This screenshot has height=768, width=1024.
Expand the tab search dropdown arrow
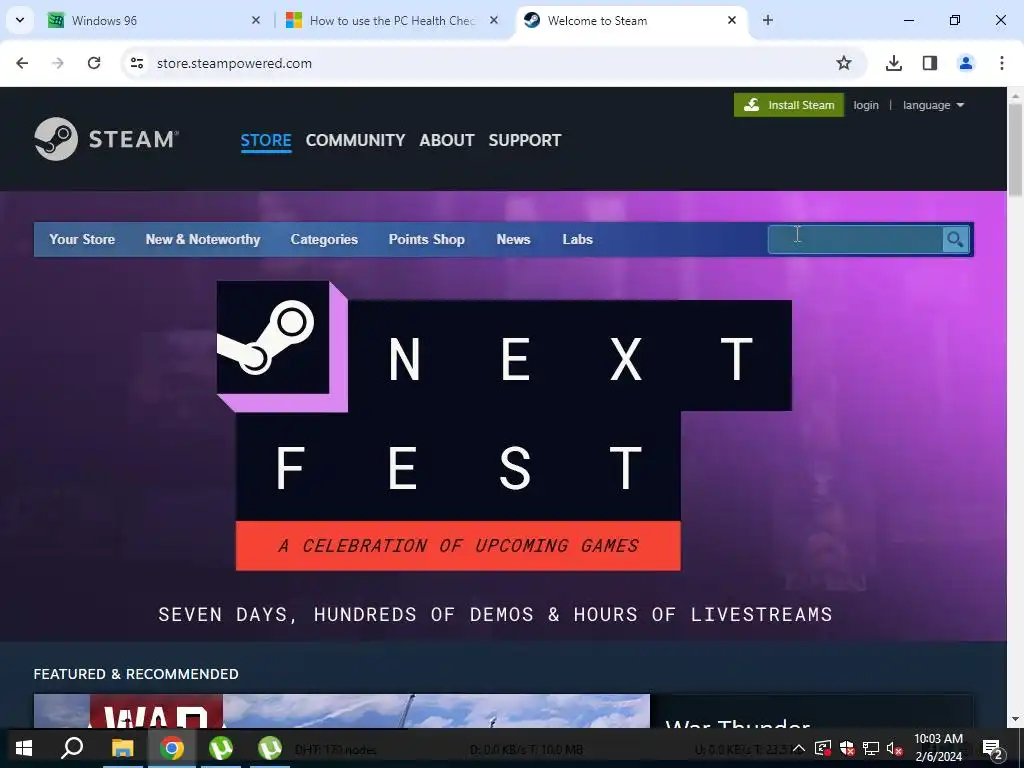coord(20,20)
